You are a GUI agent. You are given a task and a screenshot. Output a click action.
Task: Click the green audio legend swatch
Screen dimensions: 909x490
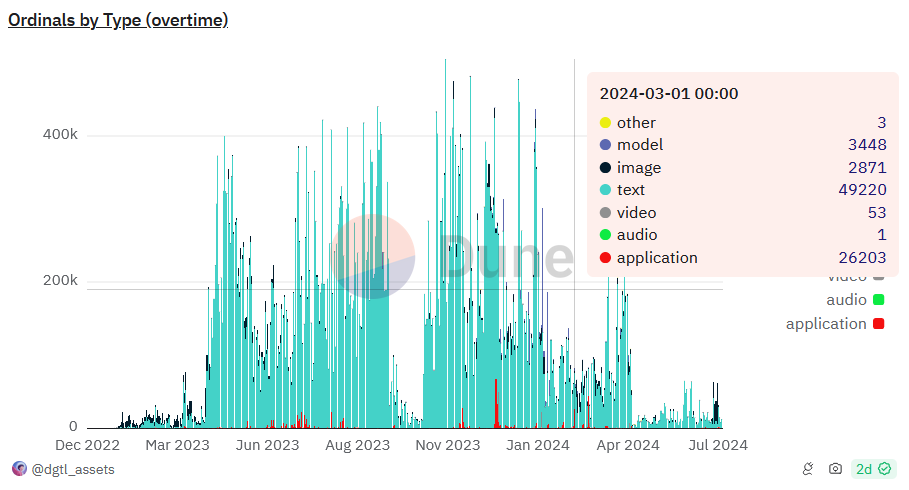878,300
